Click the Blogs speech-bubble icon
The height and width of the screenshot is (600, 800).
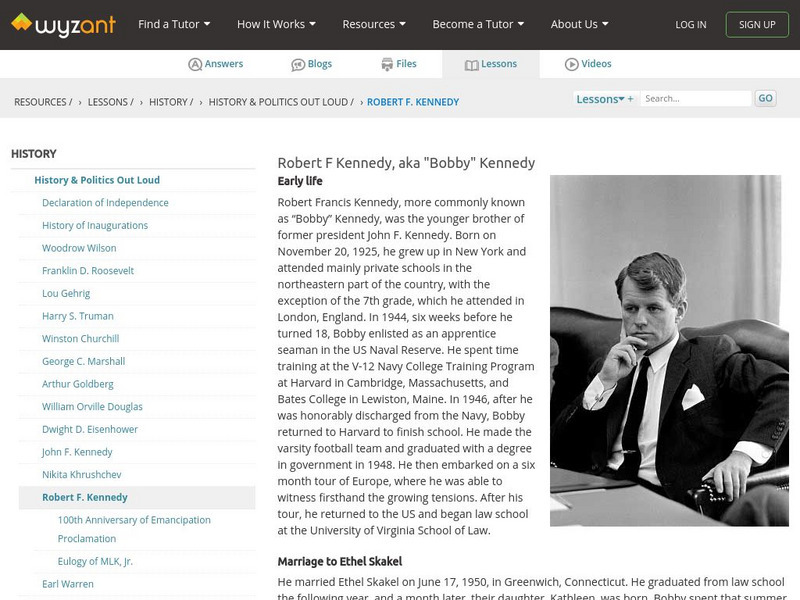tap(296, 63)
